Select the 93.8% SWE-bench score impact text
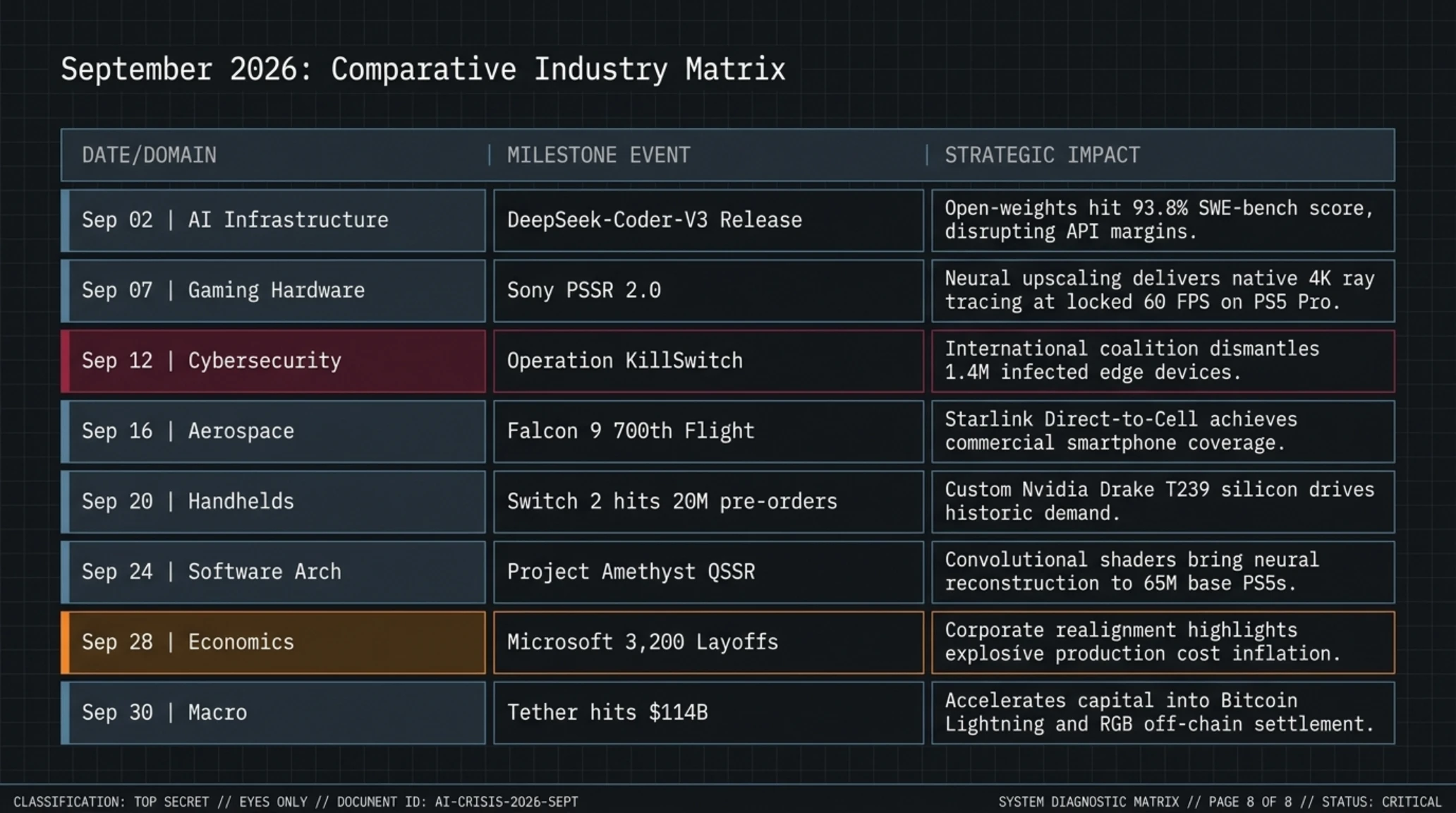 (1160, 220)
